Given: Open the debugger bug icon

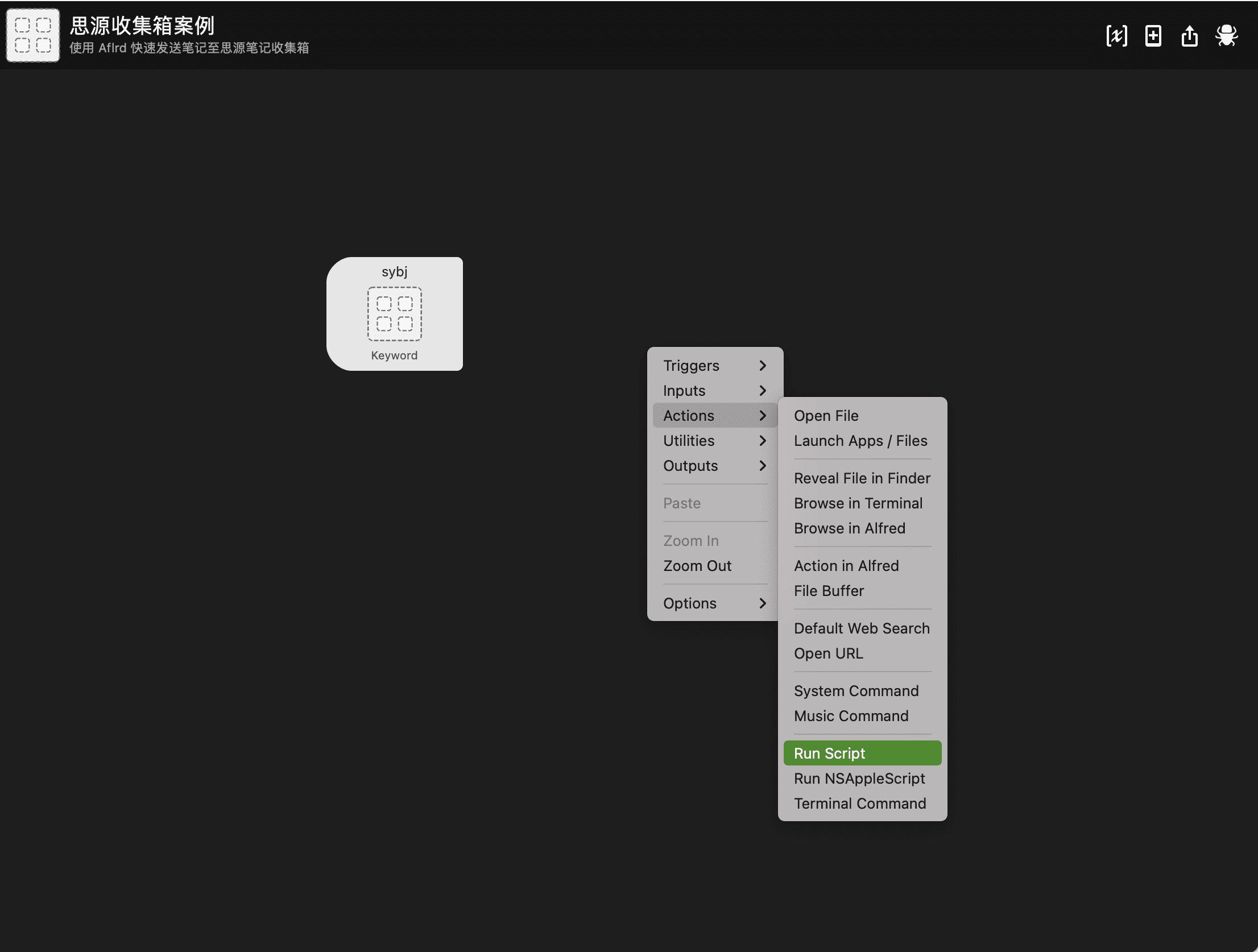Looking at the screenshot, I should point(1227,35).
